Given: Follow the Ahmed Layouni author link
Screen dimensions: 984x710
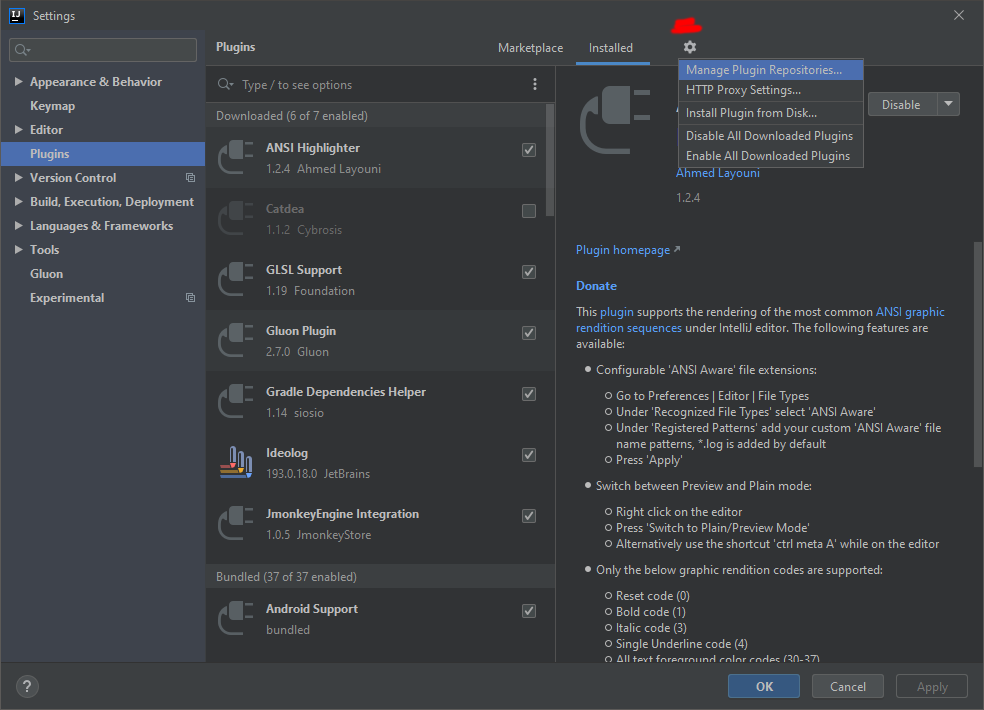Looking at the screenshot, I should tap(718, 173).
